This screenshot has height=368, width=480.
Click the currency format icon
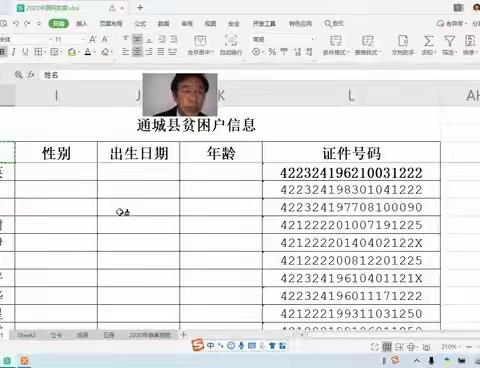[x=256, y=52]
